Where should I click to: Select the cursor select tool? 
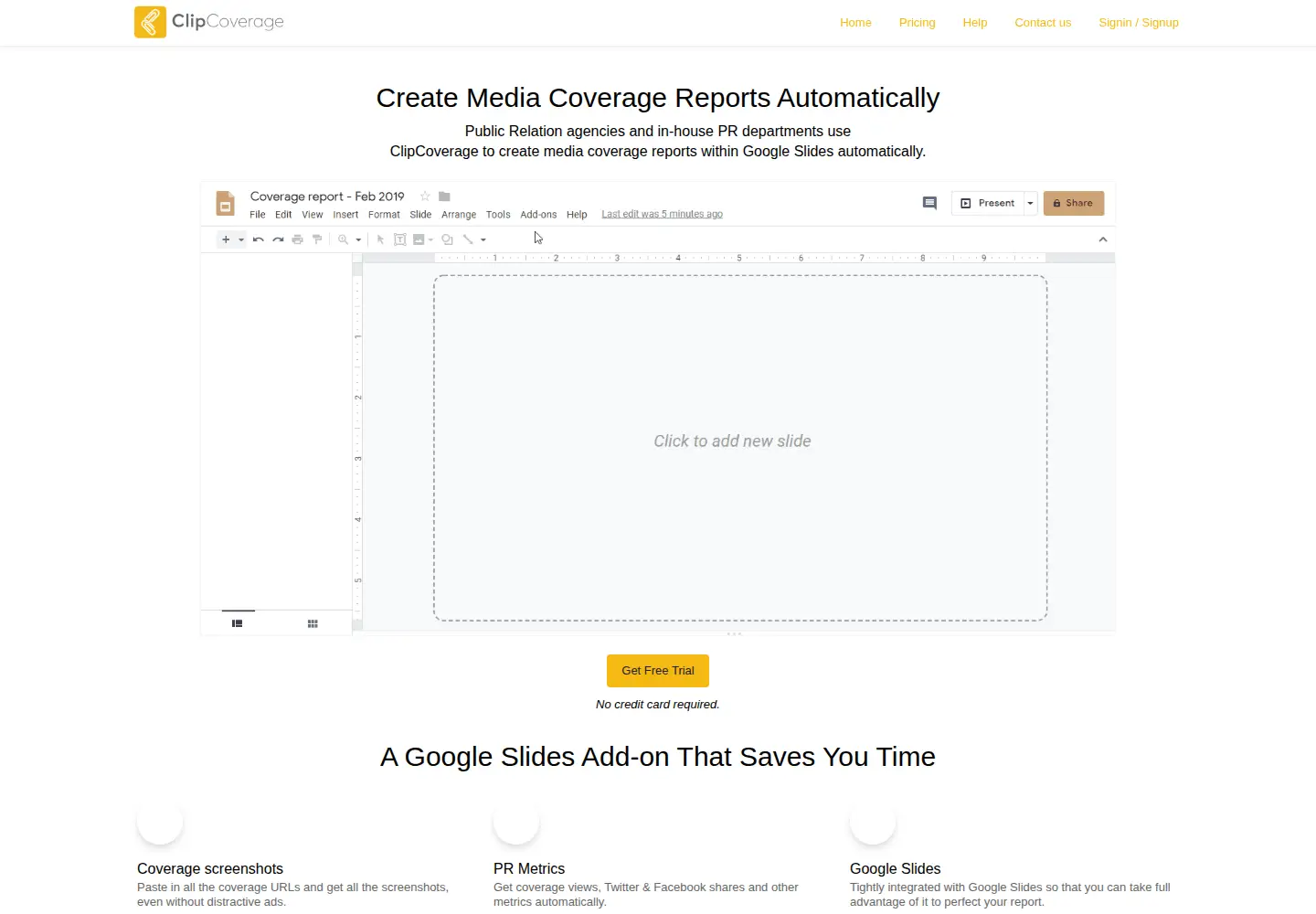[380, 239]
